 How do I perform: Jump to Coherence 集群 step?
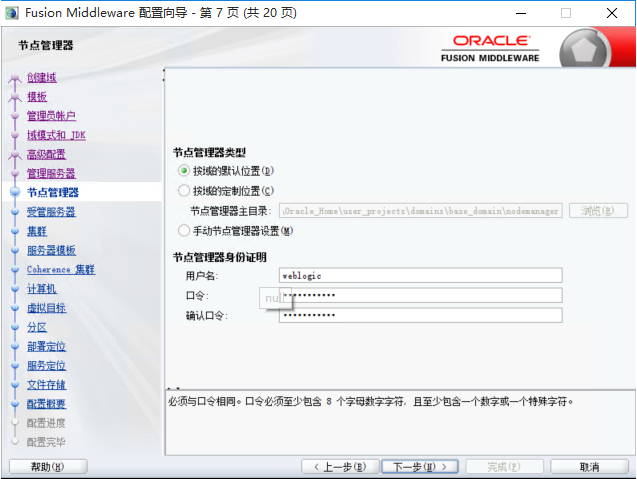(x=61, y=269)
